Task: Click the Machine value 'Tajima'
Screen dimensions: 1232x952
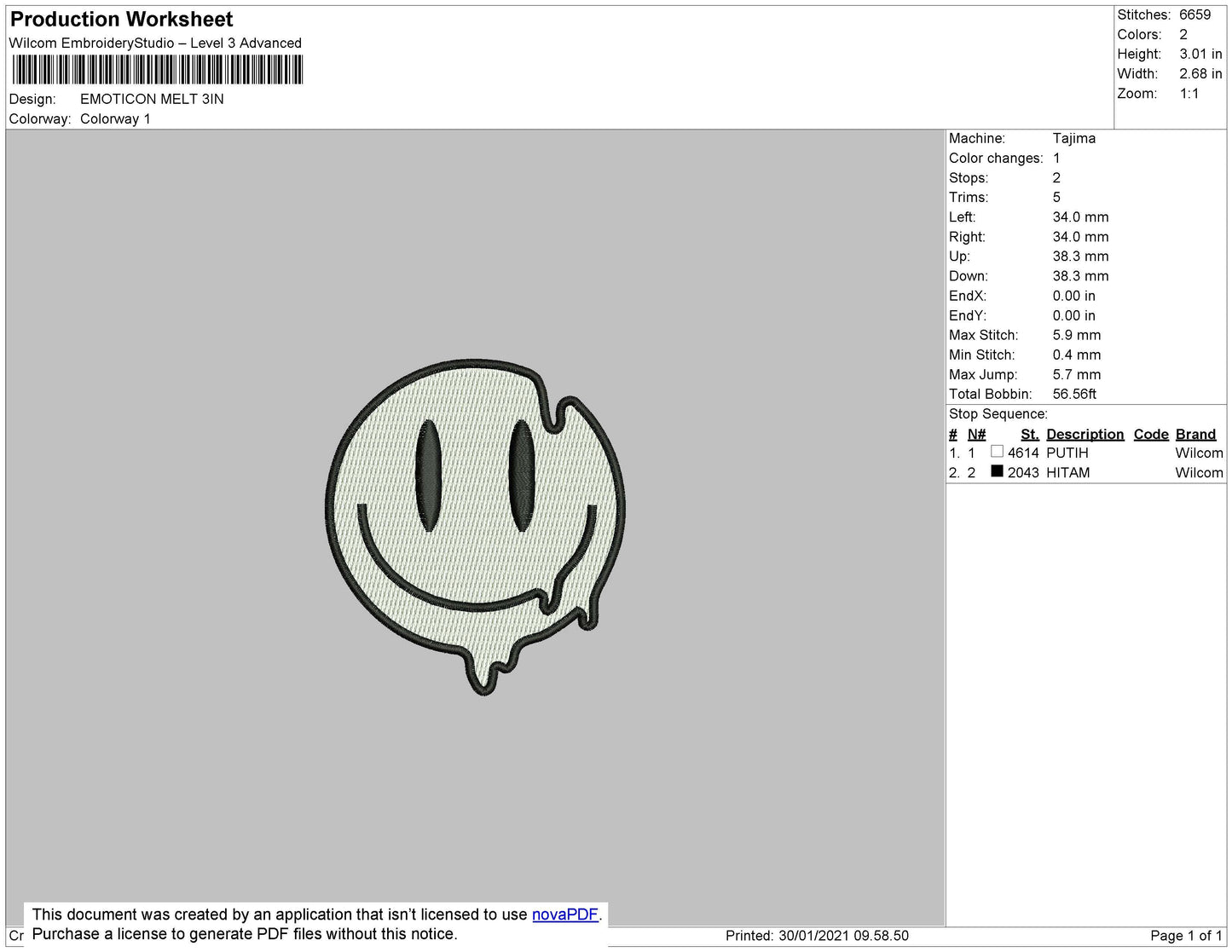Action: click(x=1074, y=138)
